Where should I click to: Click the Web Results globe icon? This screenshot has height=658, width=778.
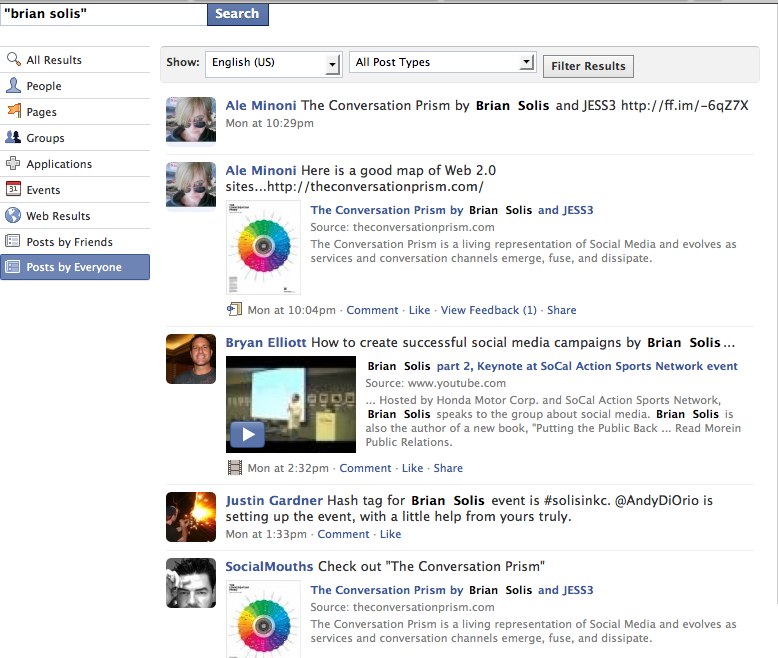[13, 215]
